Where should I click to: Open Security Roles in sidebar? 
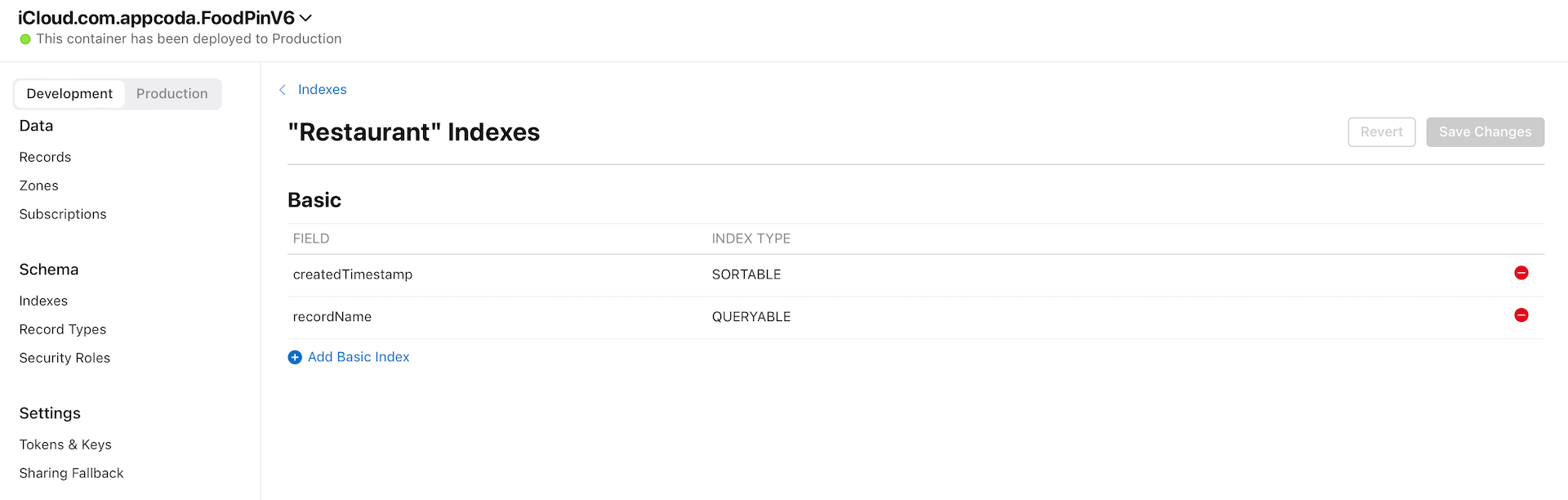point(65,358)
